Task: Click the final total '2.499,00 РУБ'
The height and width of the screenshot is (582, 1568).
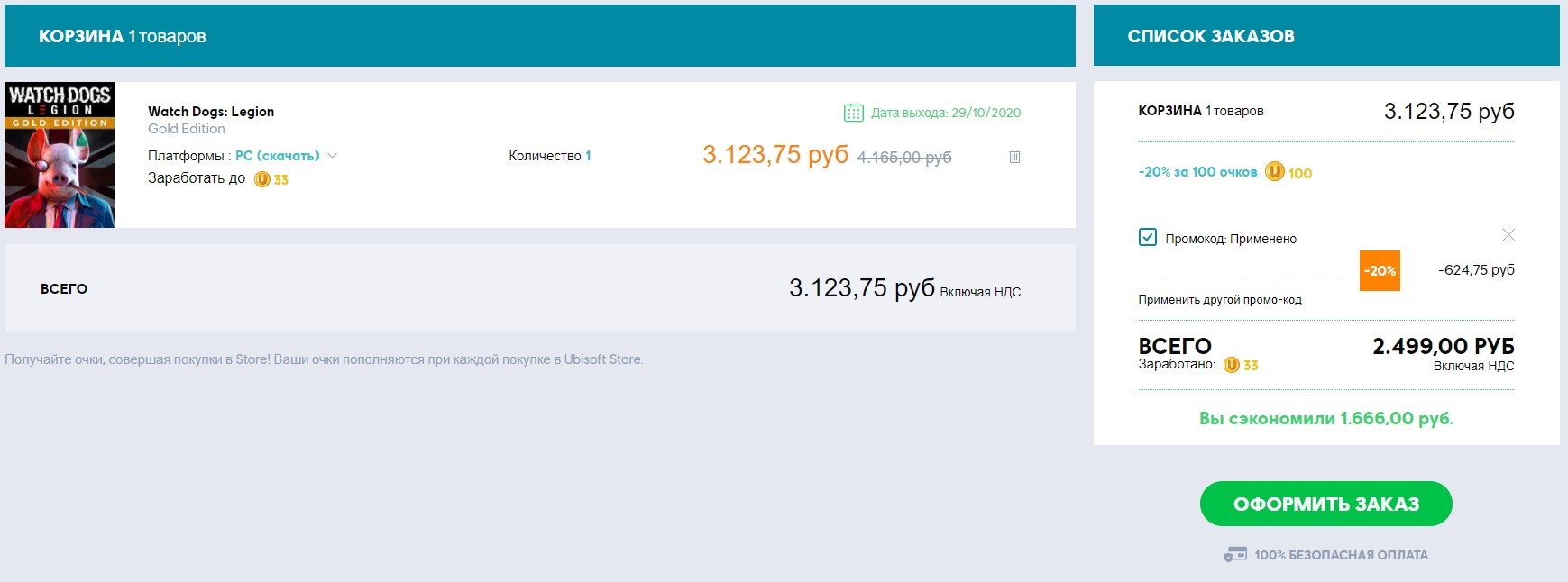Action: [x=1444, y=346]
